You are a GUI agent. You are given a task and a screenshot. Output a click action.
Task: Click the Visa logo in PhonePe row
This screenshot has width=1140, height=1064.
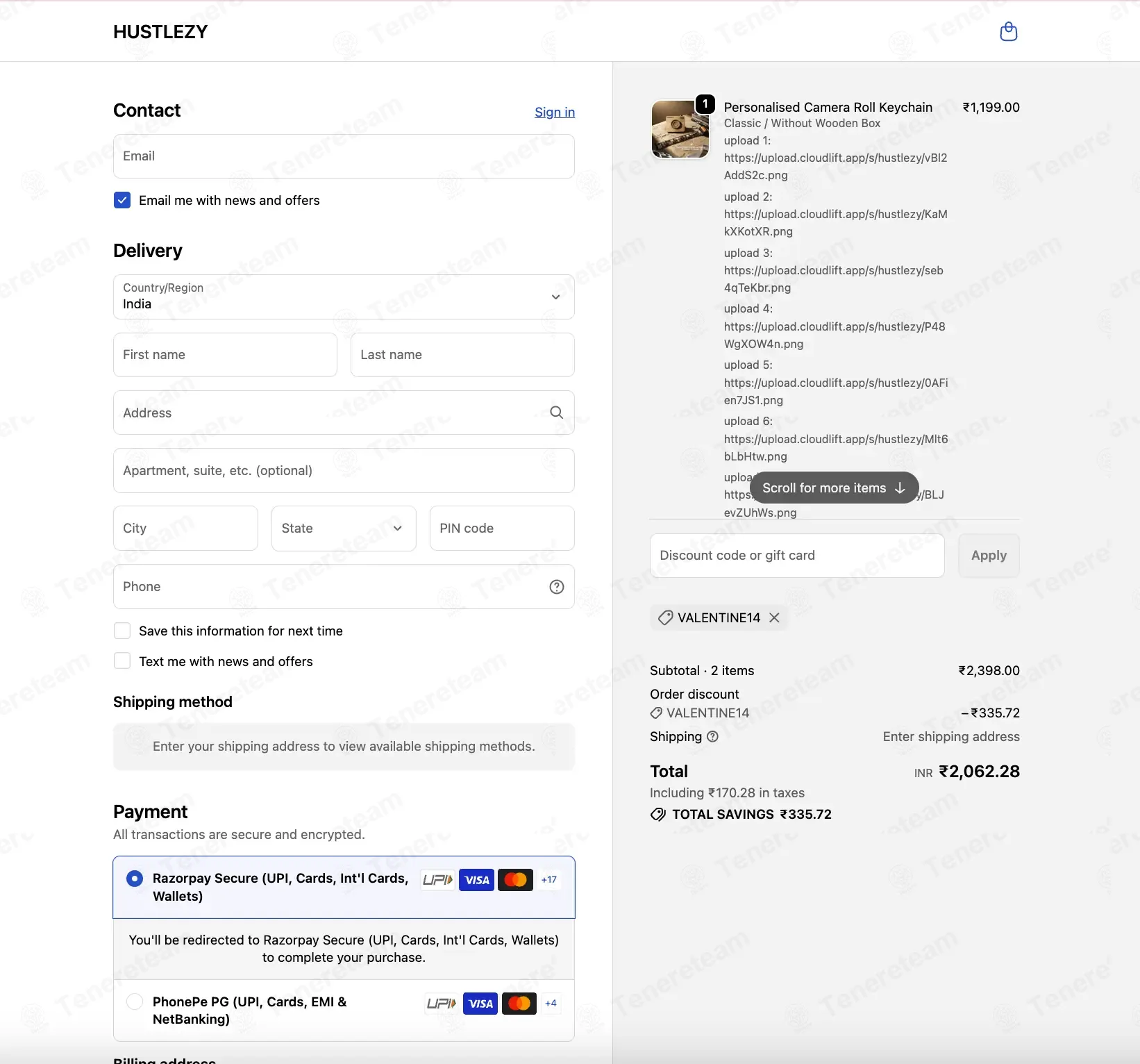tap(480, 1004)
